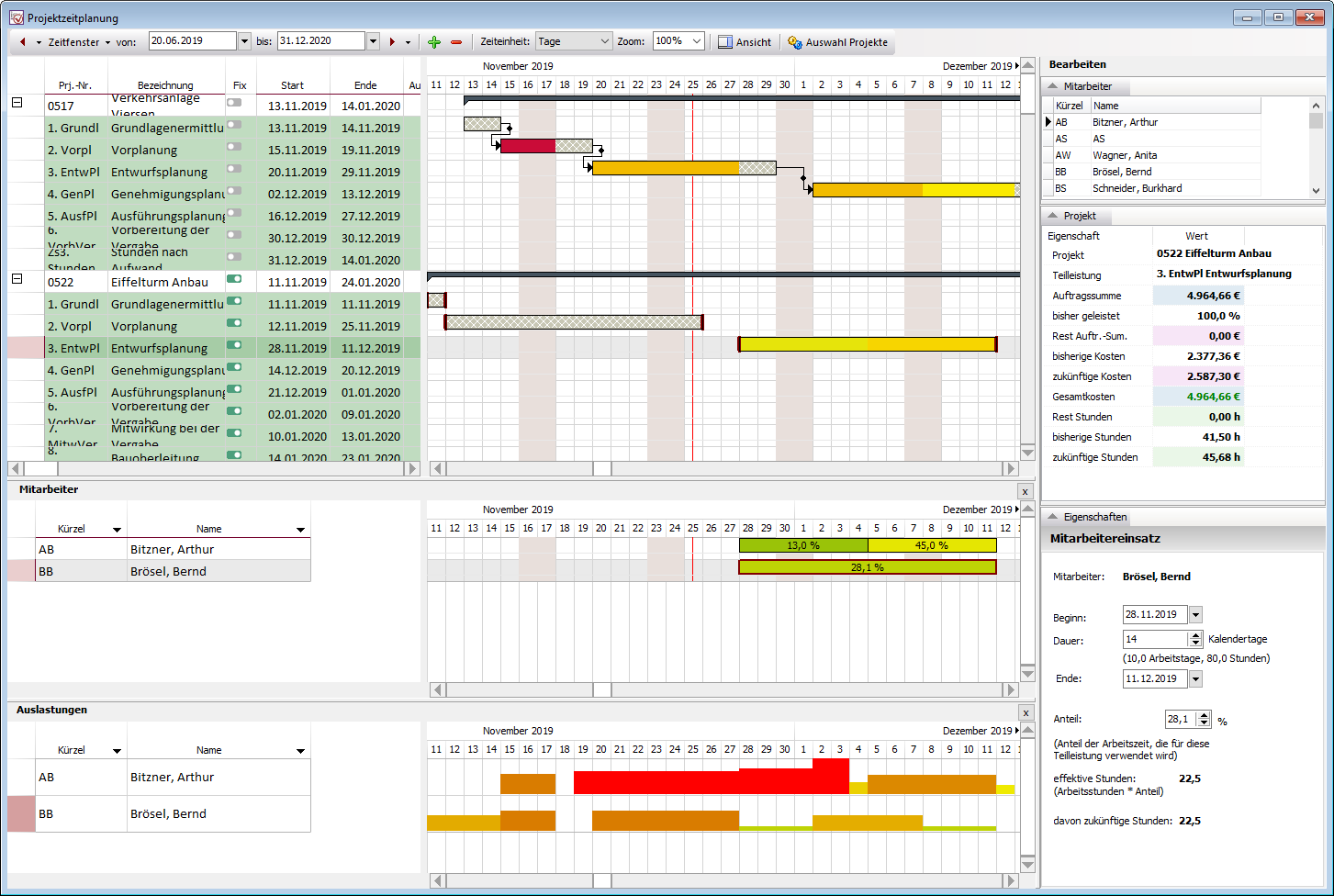The height and width of the screenshot is (896, 1334).
Task: Toggle Fix switch for project 0522 Eiffelturm Anbau
Action: [234, 279]
